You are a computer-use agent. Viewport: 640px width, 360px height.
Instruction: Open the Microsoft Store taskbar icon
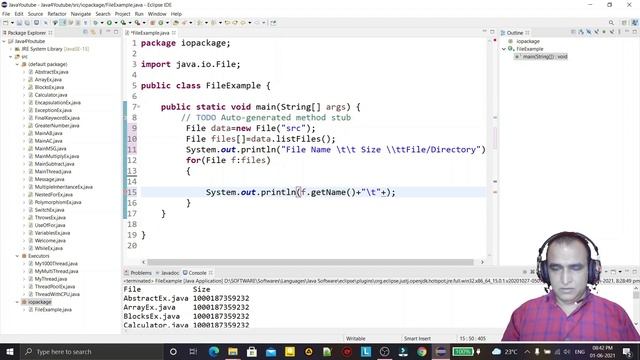251,351
